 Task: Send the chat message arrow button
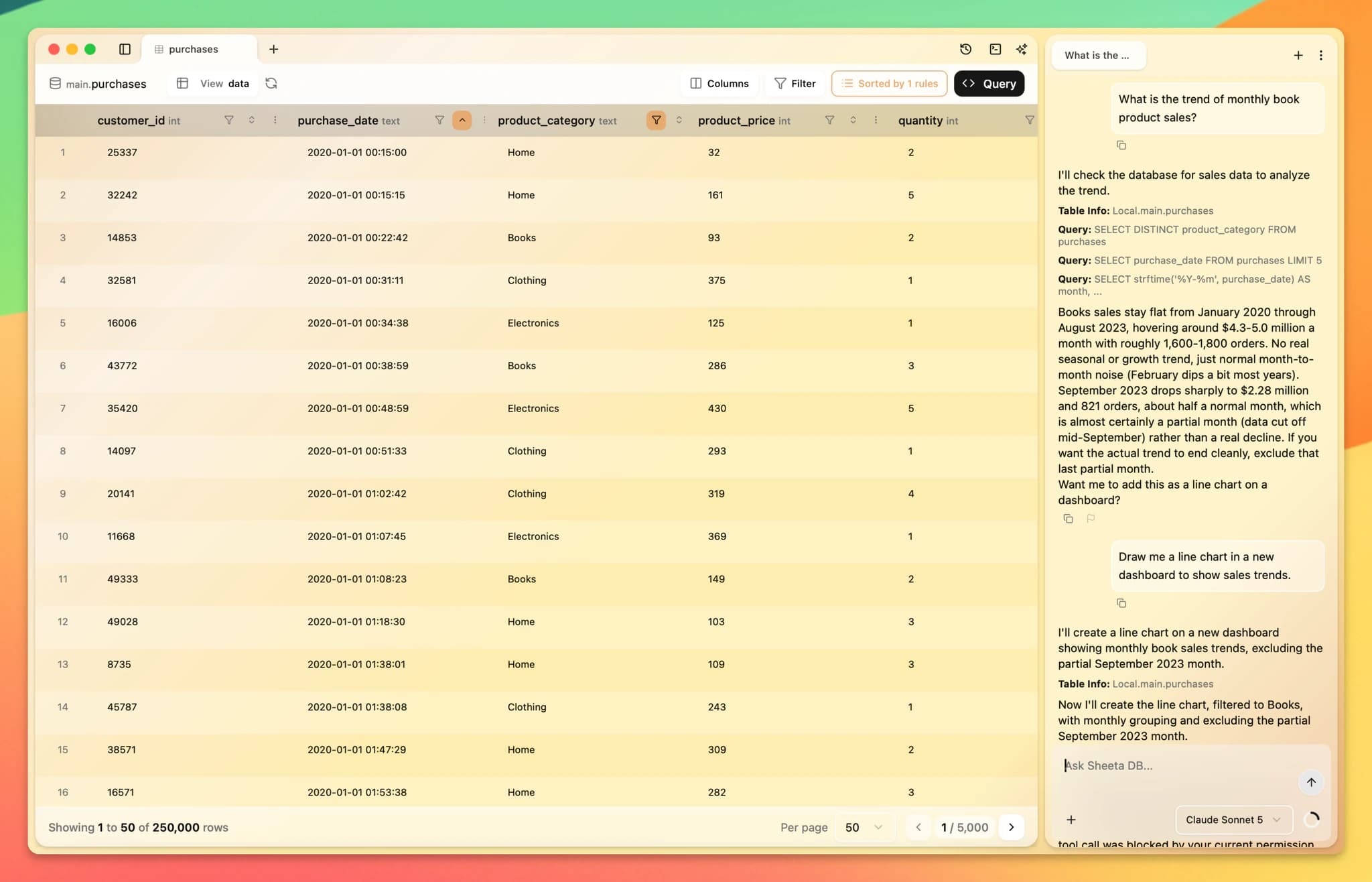[1310, 782]
